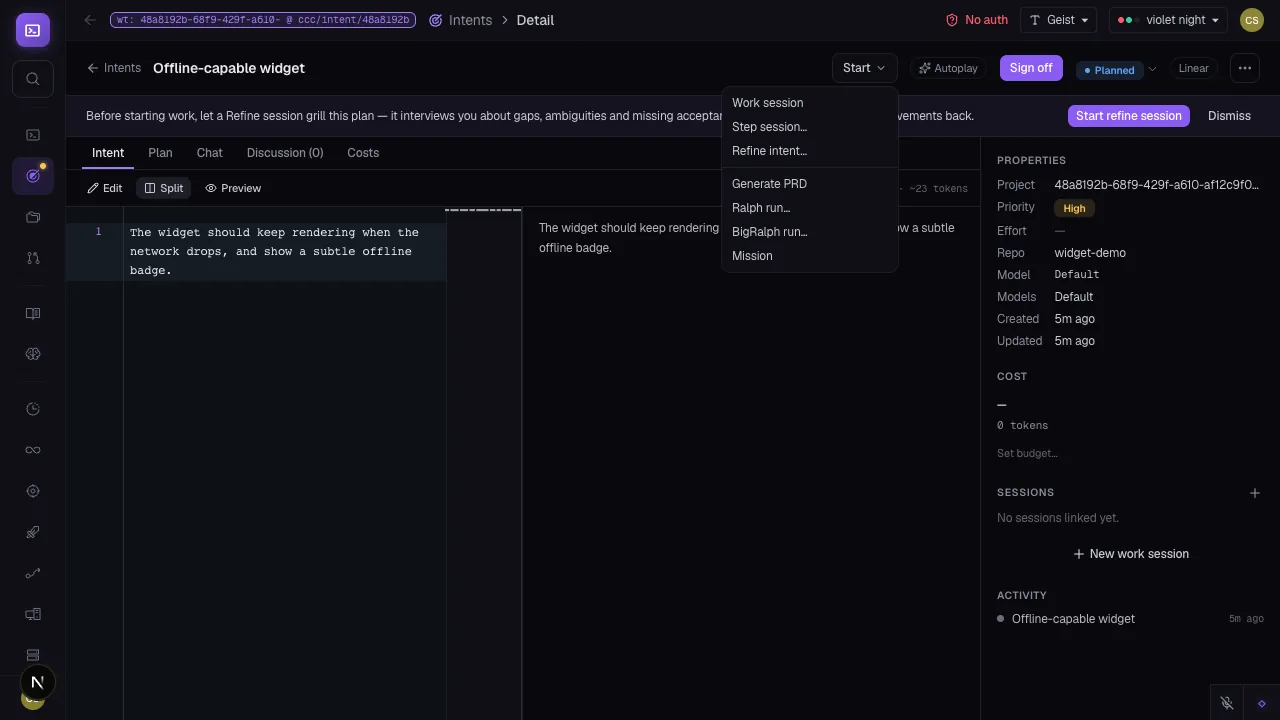
Task: Open the sidebar search icon
Action: point(33,79)
